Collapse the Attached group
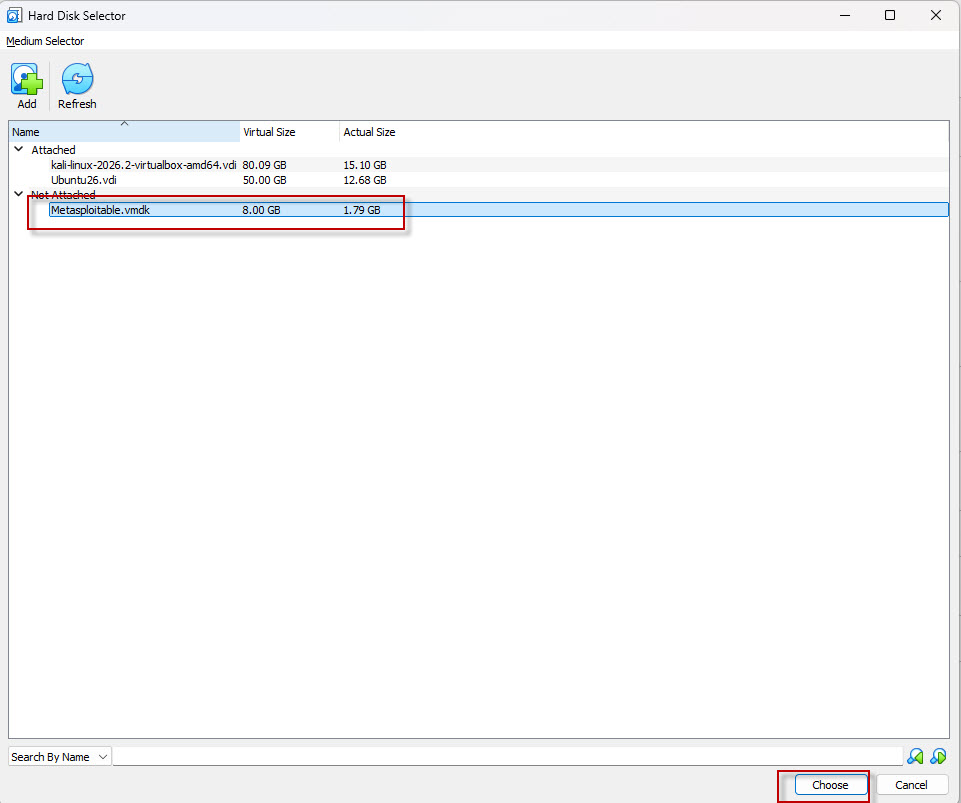The width and height of the screenshot is (961, 803). (x=18, y=149)
